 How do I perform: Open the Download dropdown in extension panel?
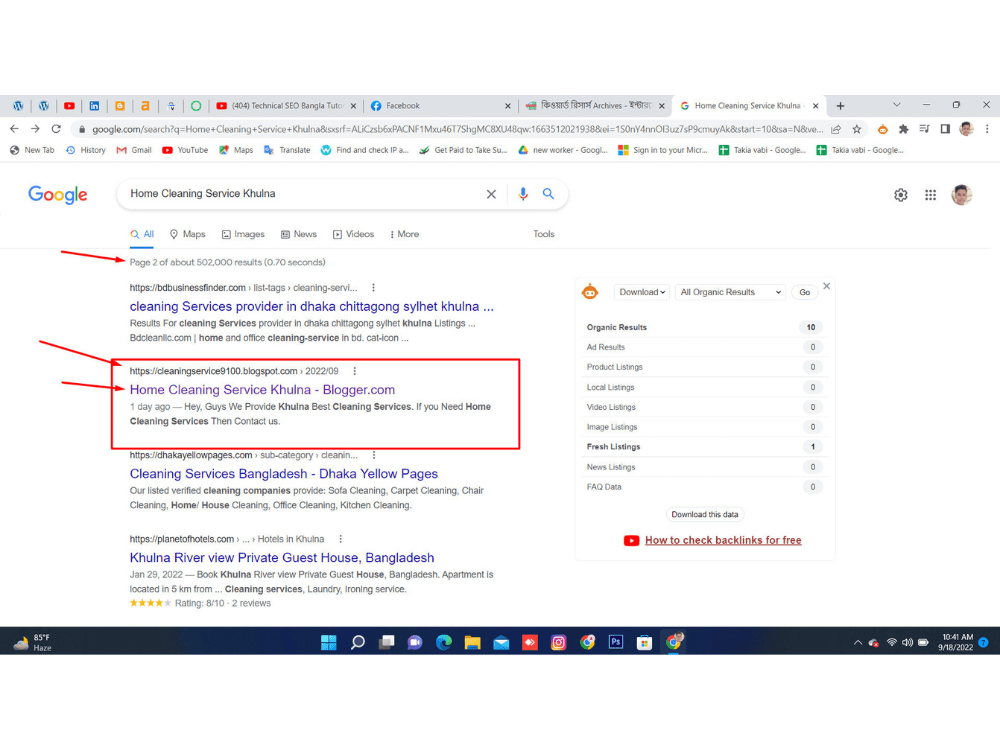(x=642, y=292)
